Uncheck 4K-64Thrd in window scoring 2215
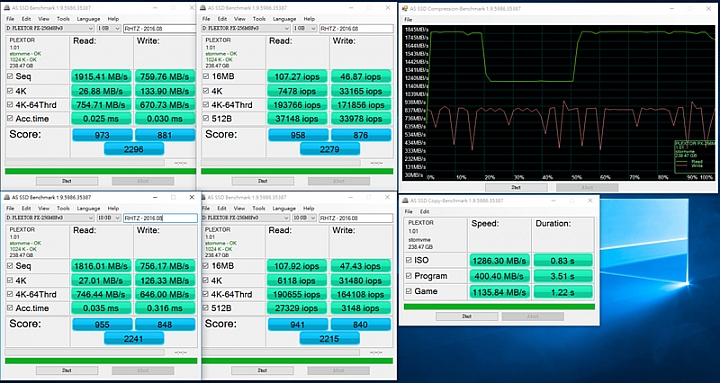The width and height of the screenshot is (720, 383). click(205, 294)
